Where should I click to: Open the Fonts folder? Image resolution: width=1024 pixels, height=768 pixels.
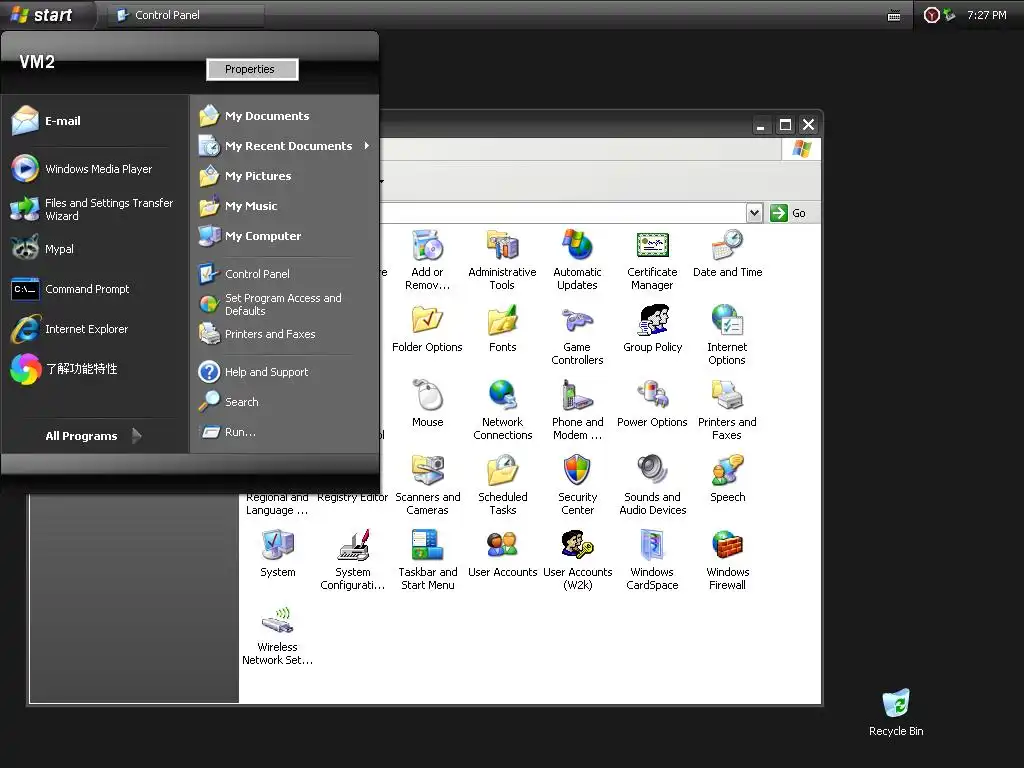[x=502, y=328]
